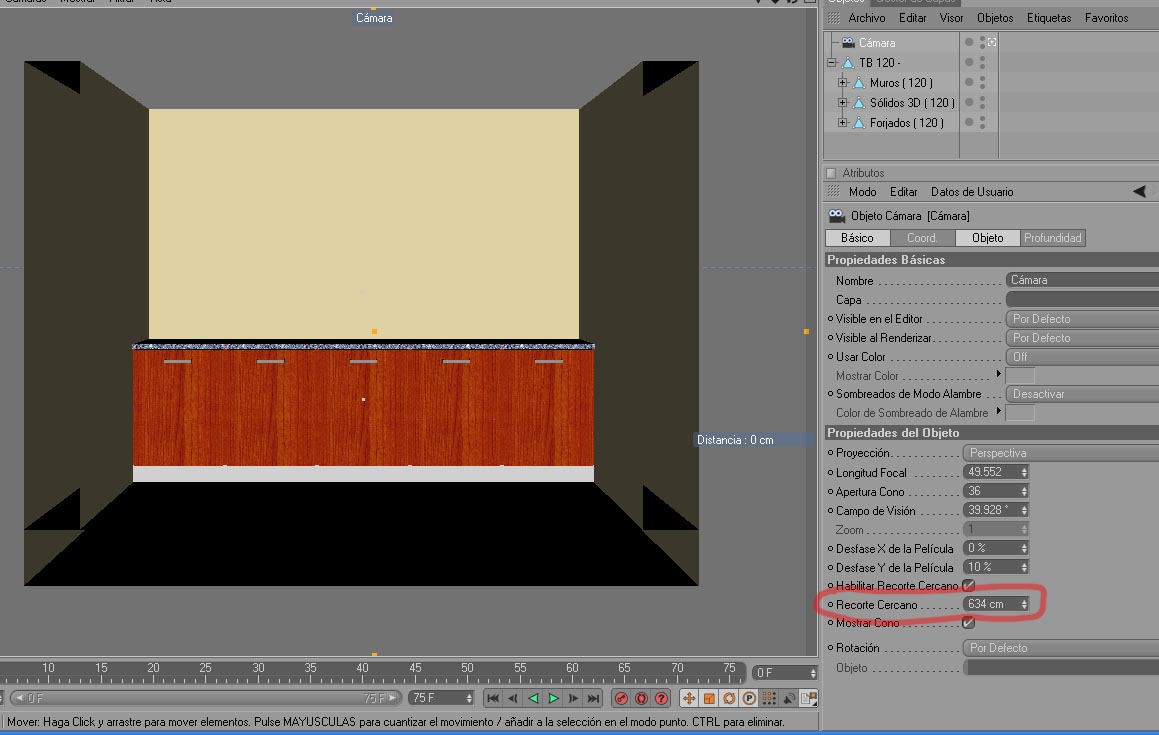Screen dimensions: 1159x735
Task: Enable scale keyframe recording (orange square icon)
Action: [709, 698]
